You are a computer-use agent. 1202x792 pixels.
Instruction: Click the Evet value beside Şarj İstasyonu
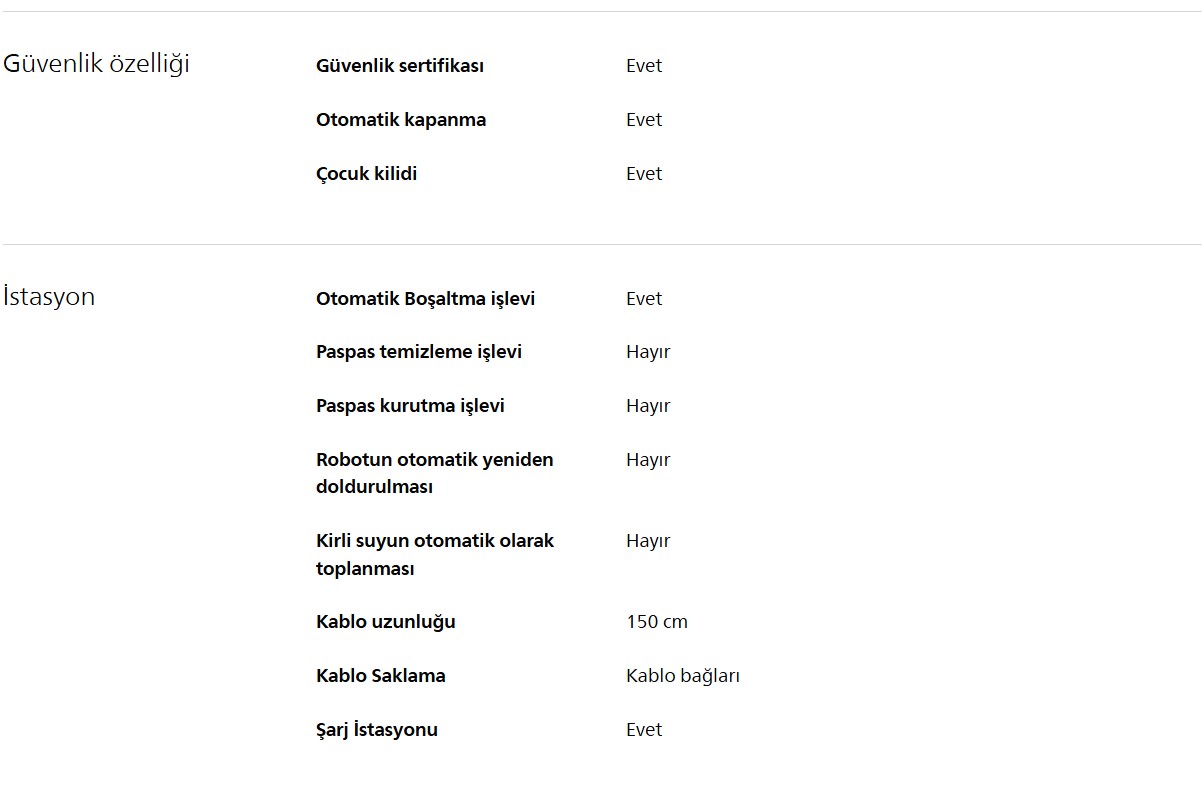pyautogui.click(x=644, y=730)
